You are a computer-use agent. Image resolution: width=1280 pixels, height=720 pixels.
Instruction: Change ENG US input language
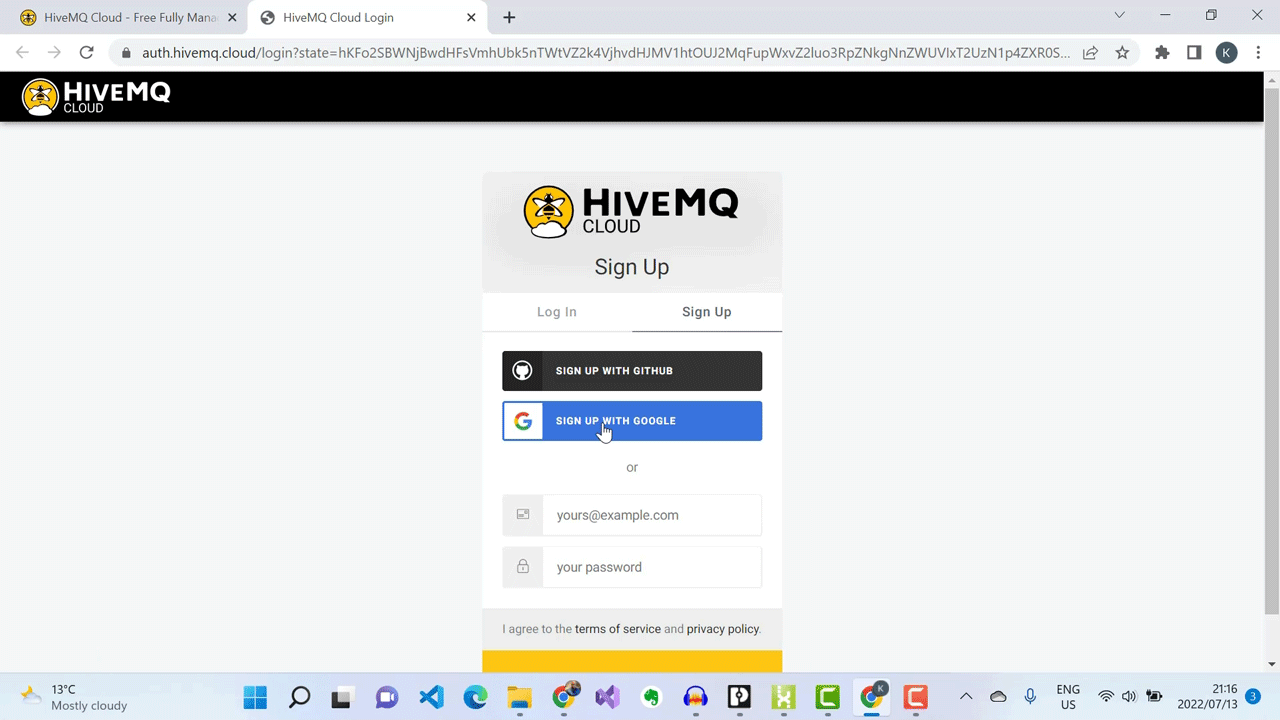(1068, 697)
